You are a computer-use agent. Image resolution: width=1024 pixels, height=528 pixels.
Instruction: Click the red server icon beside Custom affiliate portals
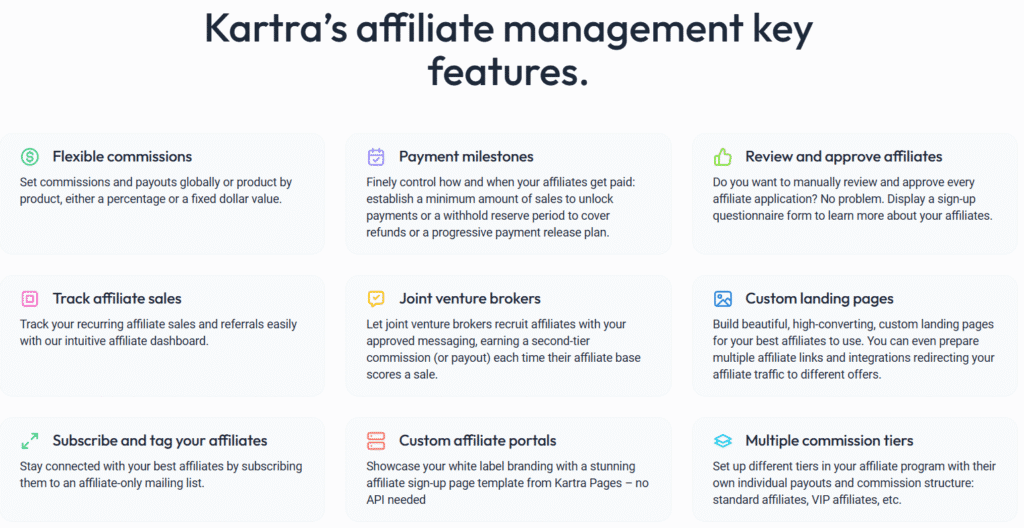tap(376, 441)
